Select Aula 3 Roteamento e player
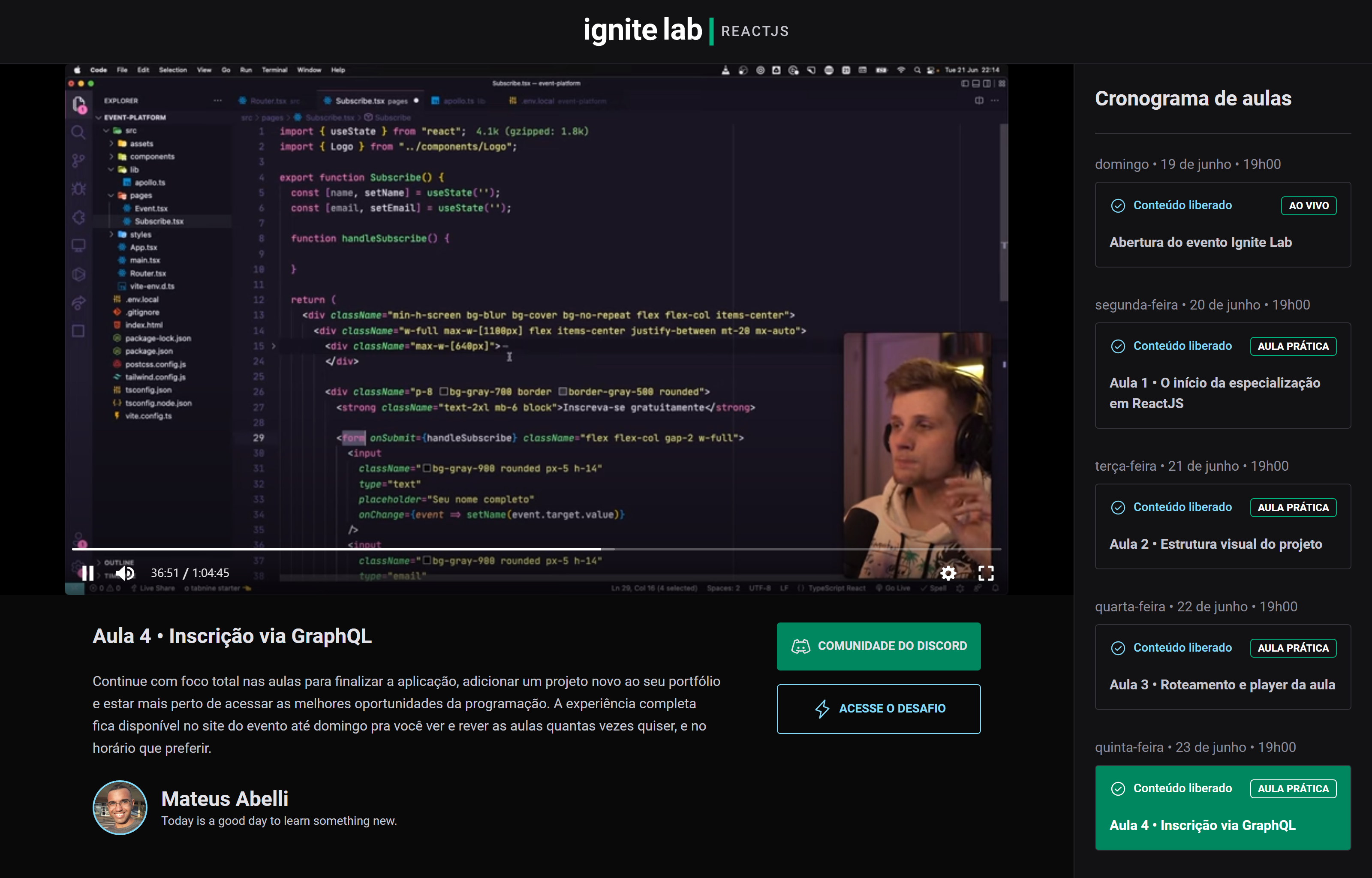 pyautogui.click(x=1222, y=685)
